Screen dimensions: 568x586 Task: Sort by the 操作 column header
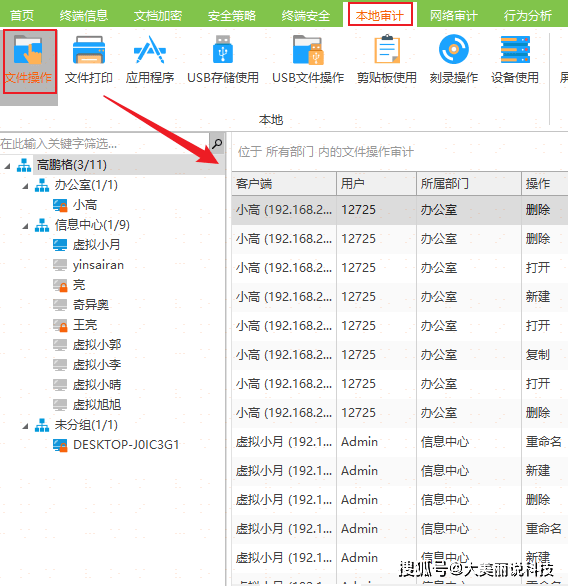(545, 183)
